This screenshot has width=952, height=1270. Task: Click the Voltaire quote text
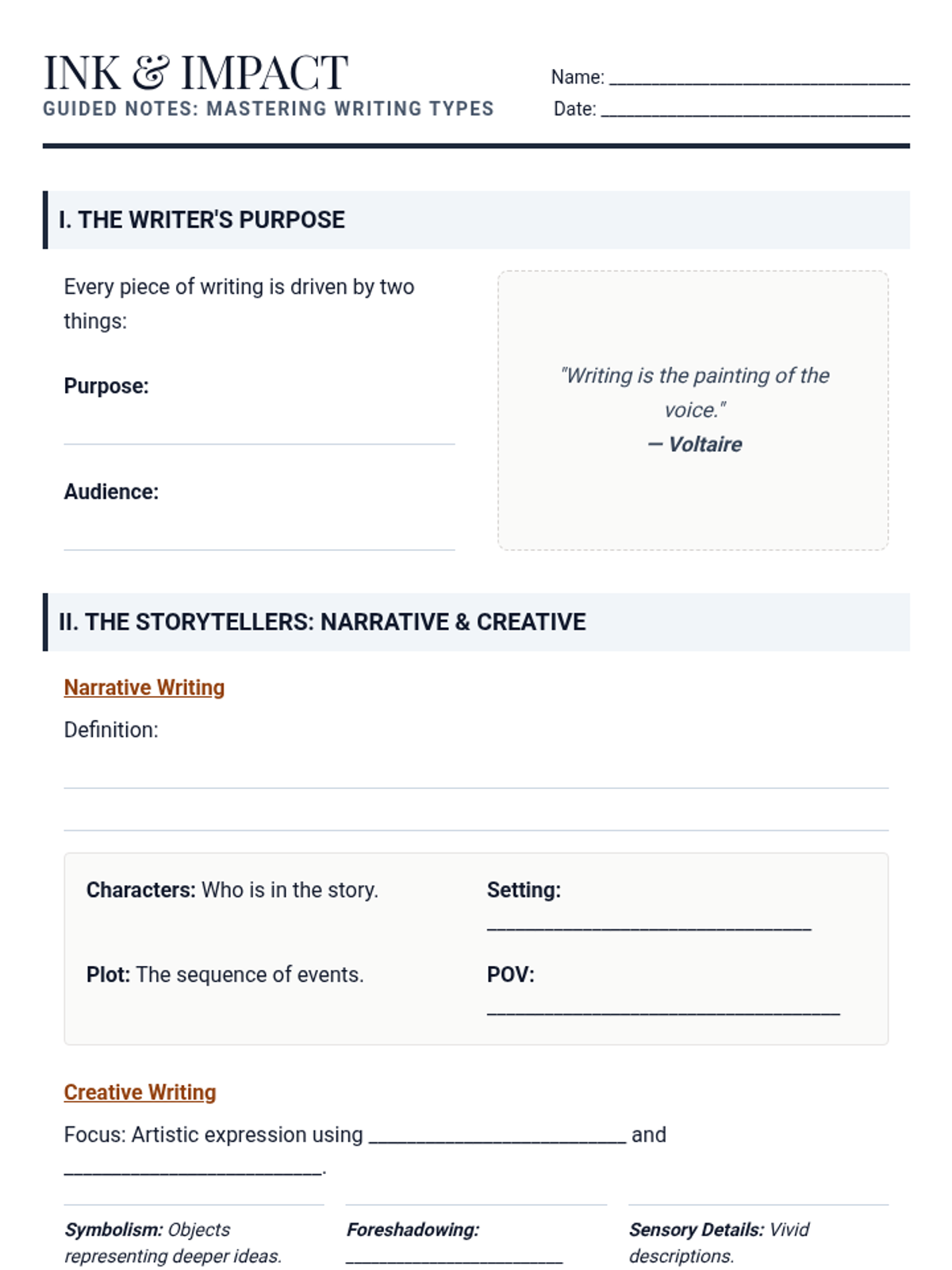(x=694, y=392)
